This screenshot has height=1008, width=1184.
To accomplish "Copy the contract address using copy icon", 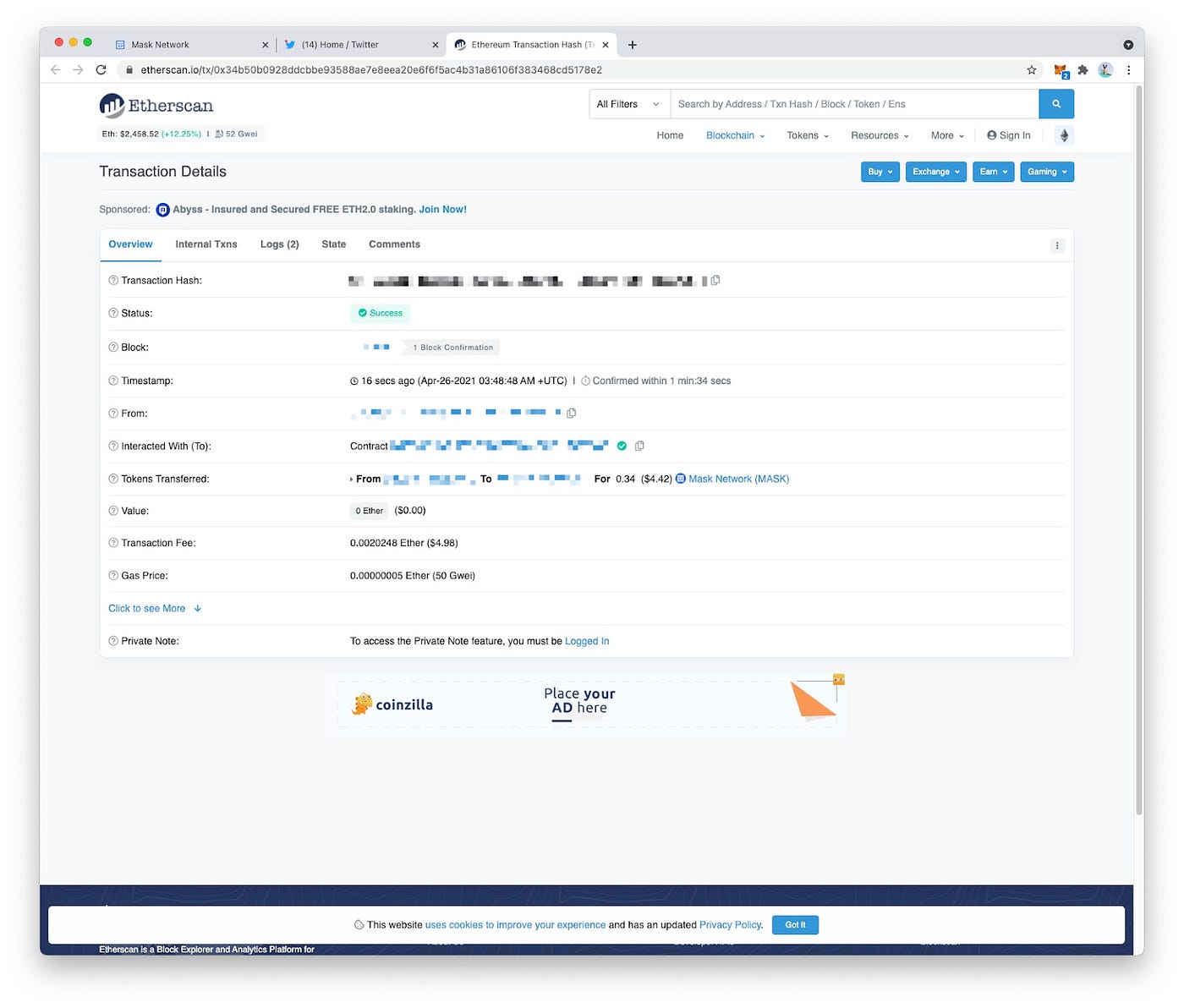I will (x=639, y=446).
